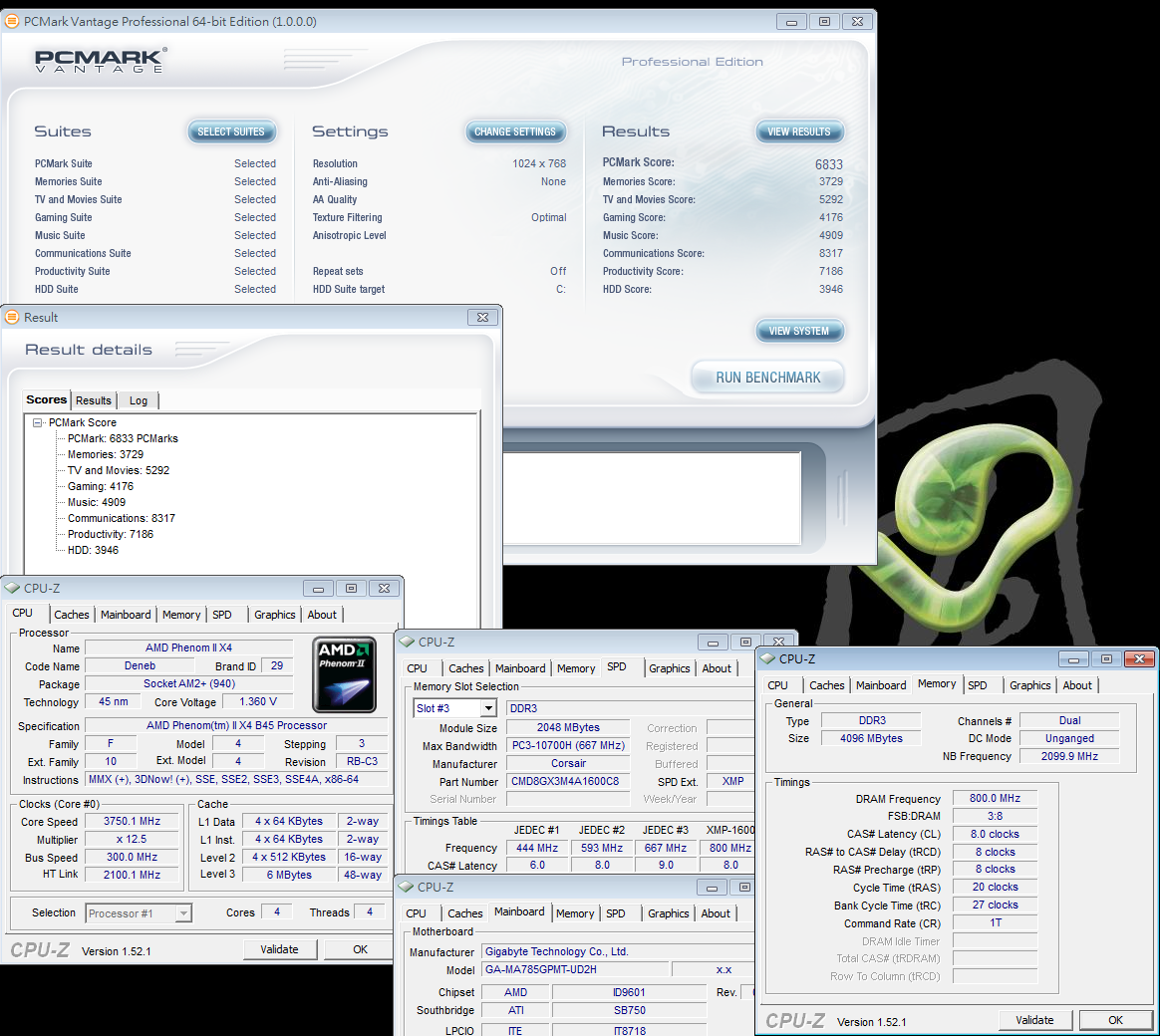Click the 'Communications Suite' entry under Suites

coord(83,254)
